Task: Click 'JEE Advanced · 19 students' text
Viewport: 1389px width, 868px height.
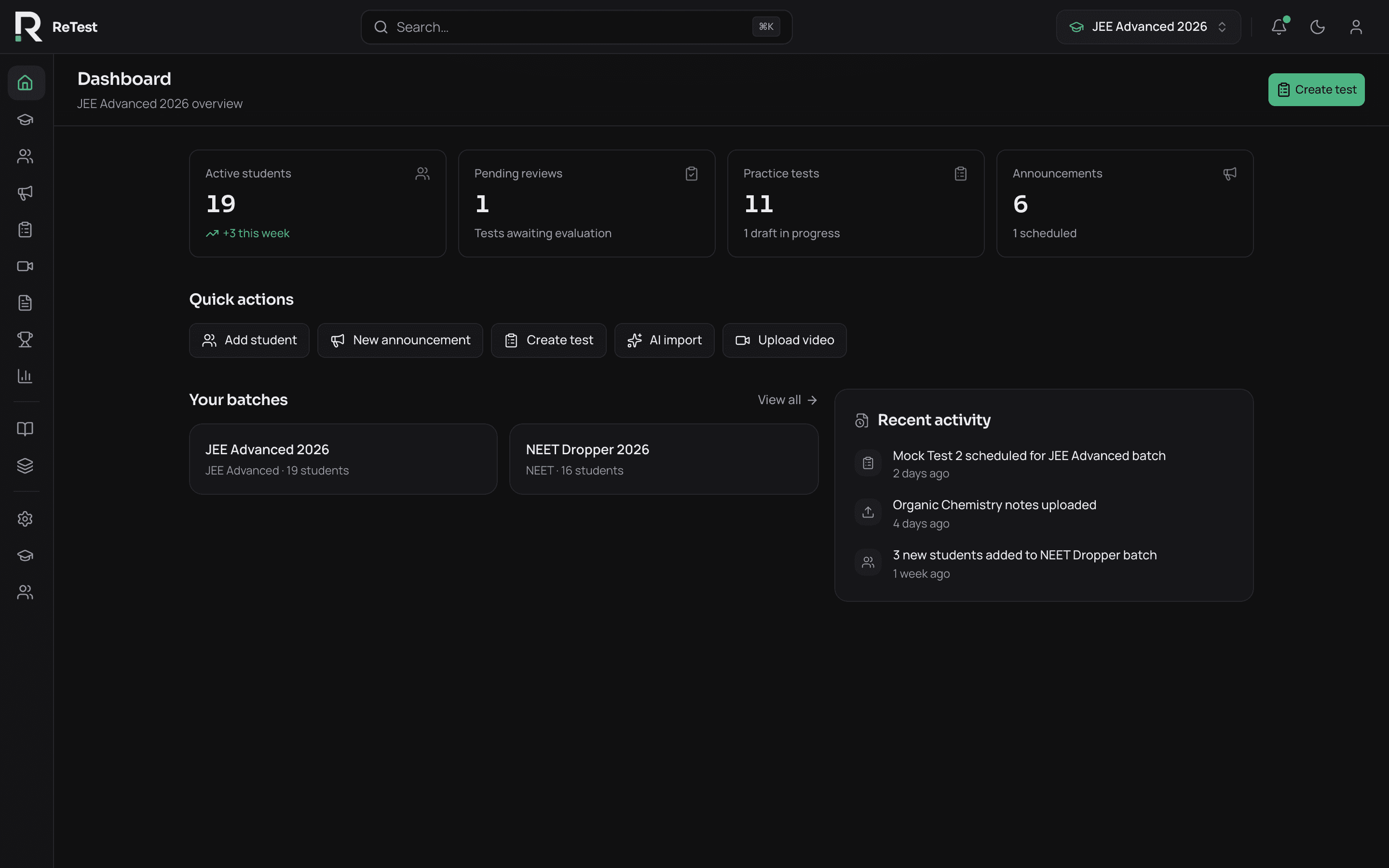Action: pyautogui.click(x=277, y=471)
